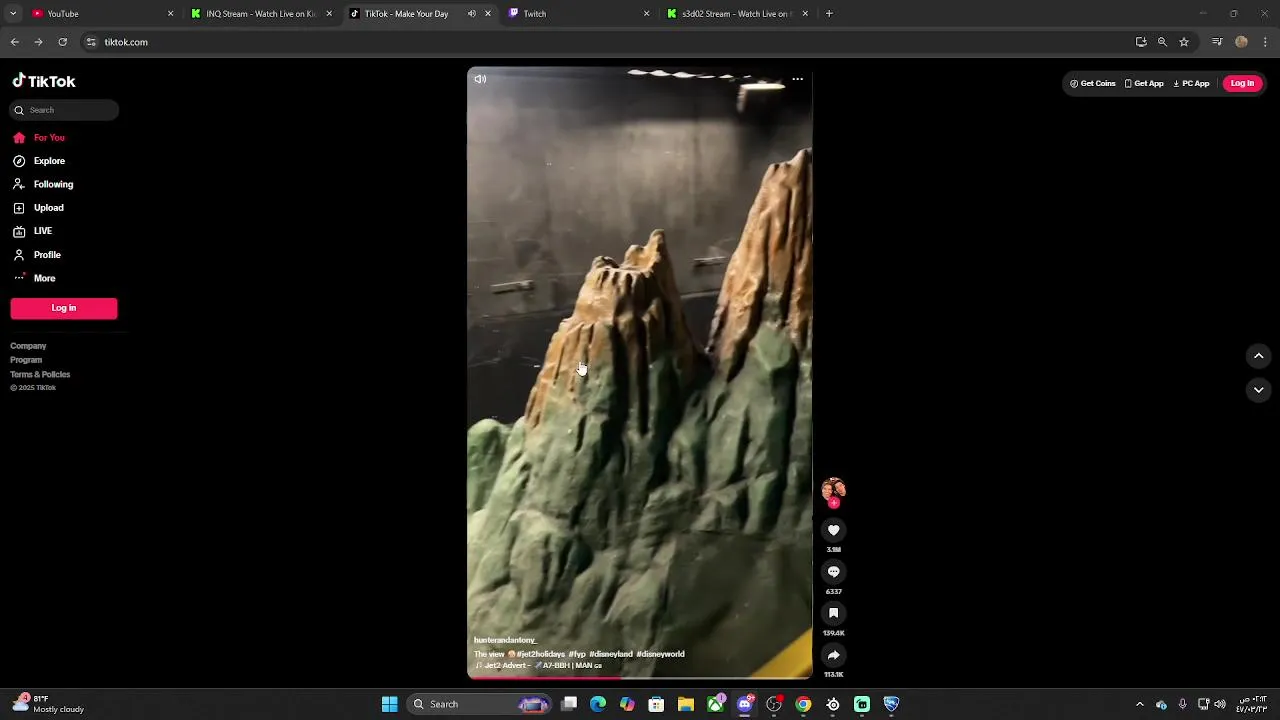Viewport: 1280px width, 720px height.
Task: Open Xbox app from the taskbar
Action: pos(716,704)
